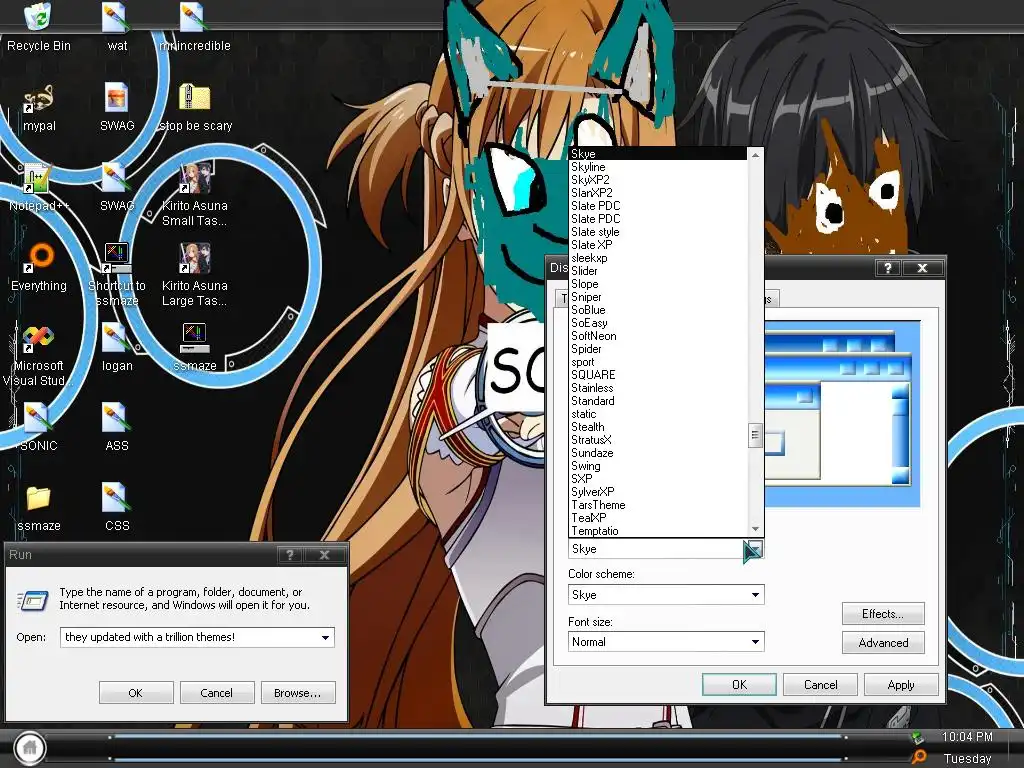Click the Effects... button

point(883,614)
